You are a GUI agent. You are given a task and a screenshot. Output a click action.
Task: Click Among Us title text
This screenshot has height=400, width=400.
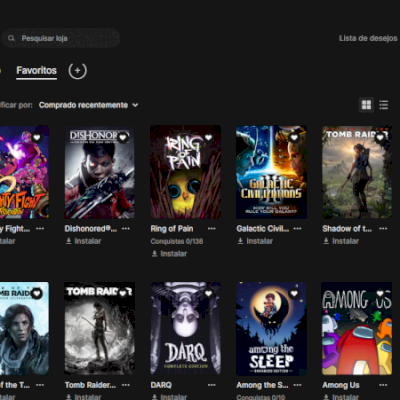coord(341,385)
